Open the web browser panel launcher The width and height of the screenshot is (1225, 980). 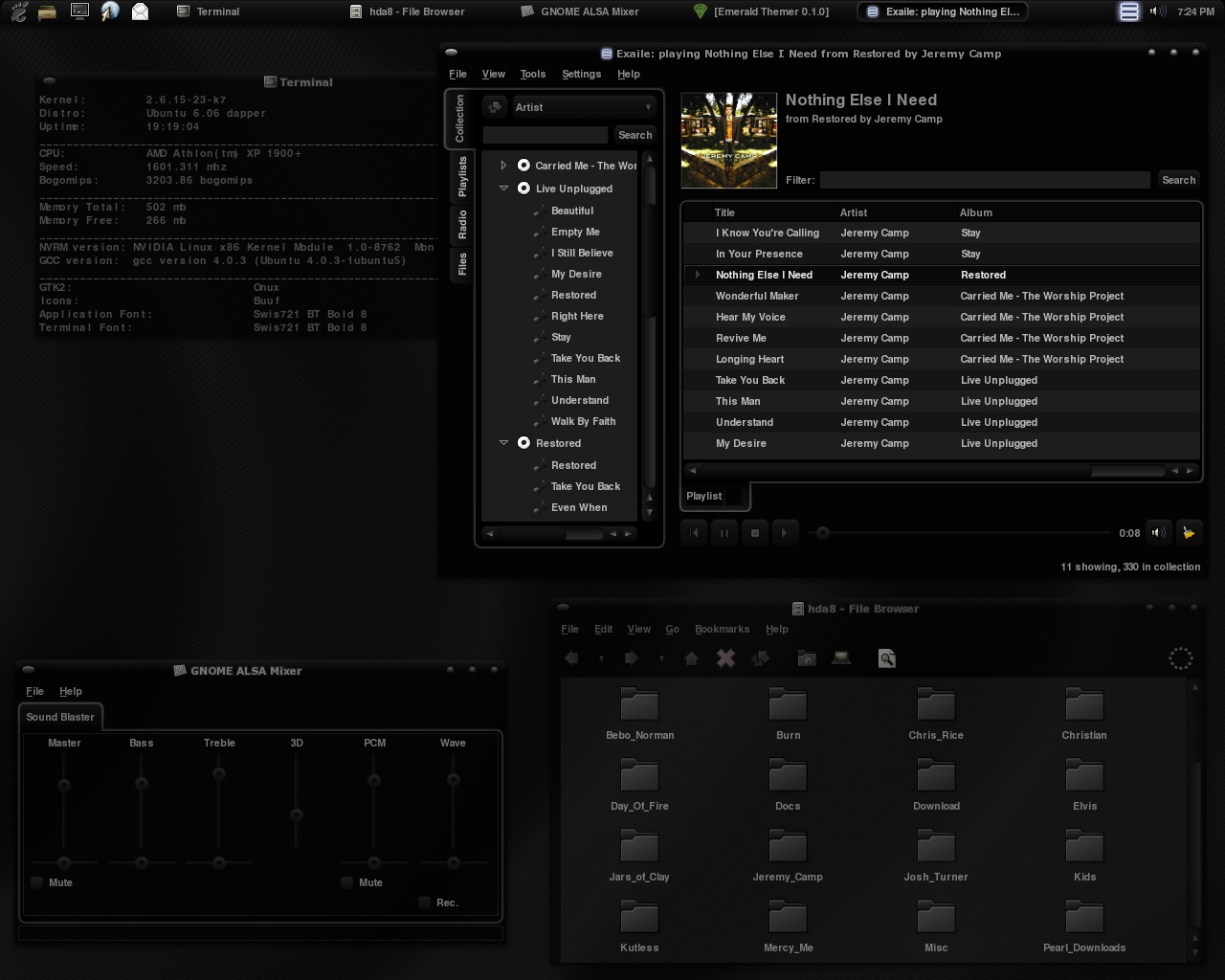click(x=110, y=11)
